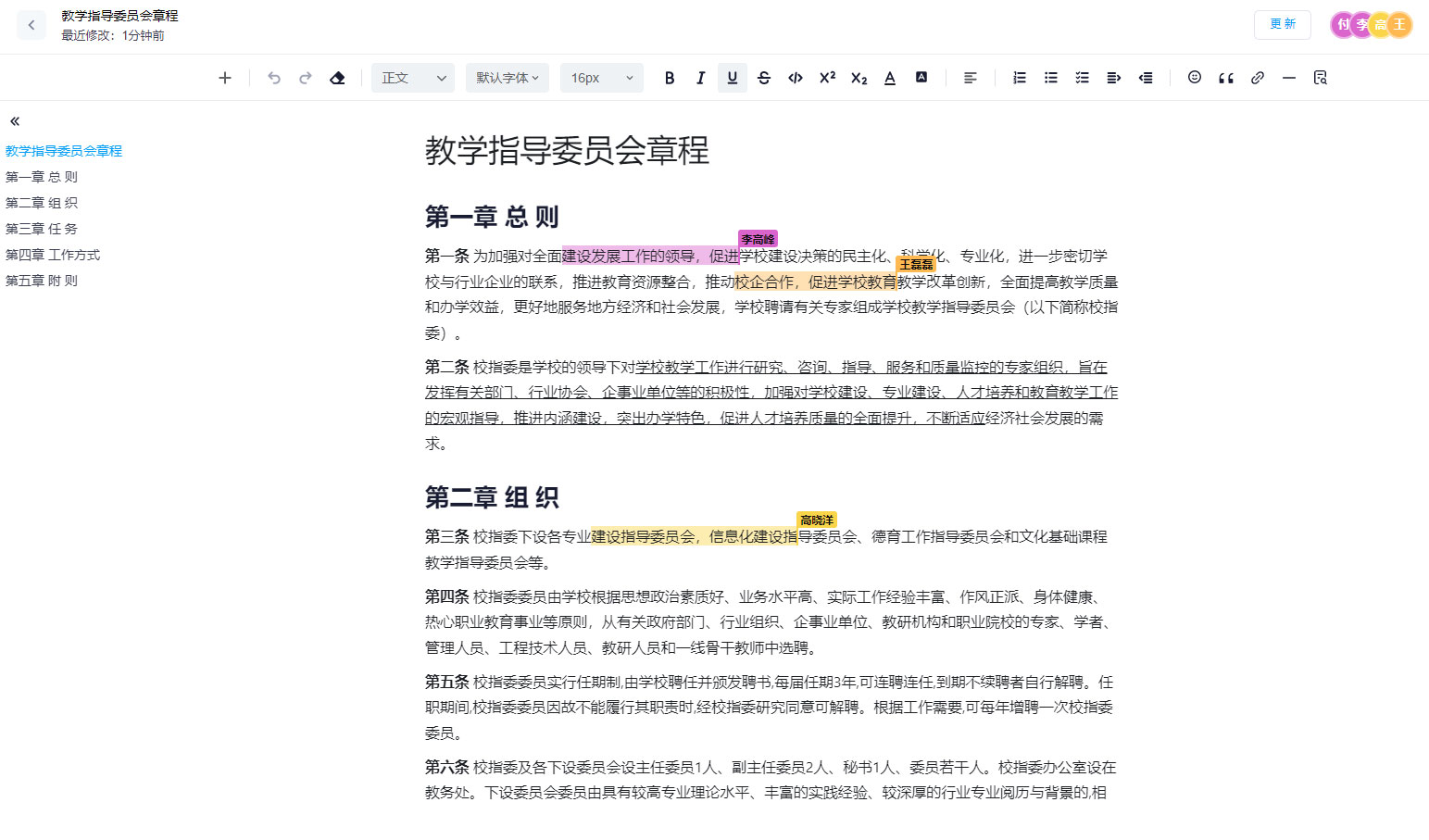Jump to 第五章 附则 in outline
This screenshot has height=840, width=1429.
tap(42, 281)
